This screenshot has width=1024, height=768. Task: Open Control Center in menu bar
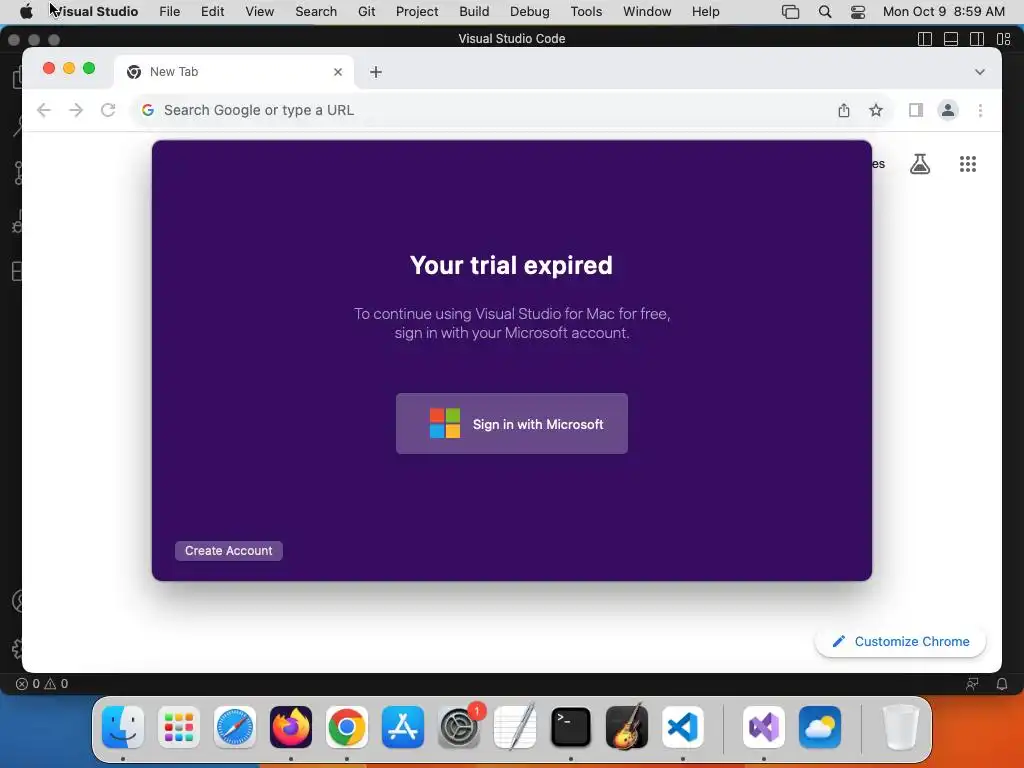857,12
